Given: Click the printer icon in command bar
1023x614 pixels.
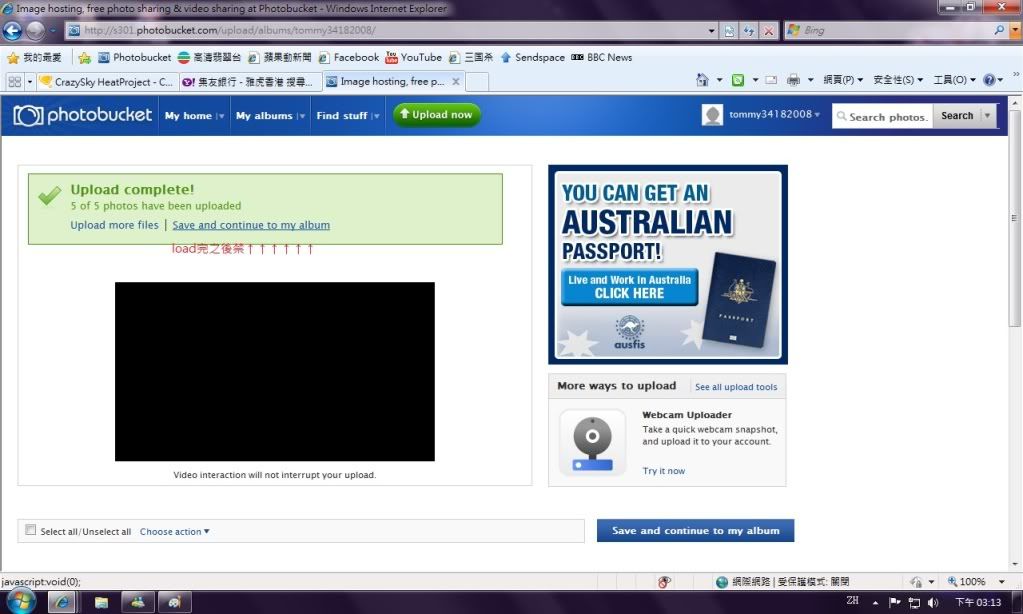Looking at the screenshot, I should pyautogui.click(x=793, y=80).
